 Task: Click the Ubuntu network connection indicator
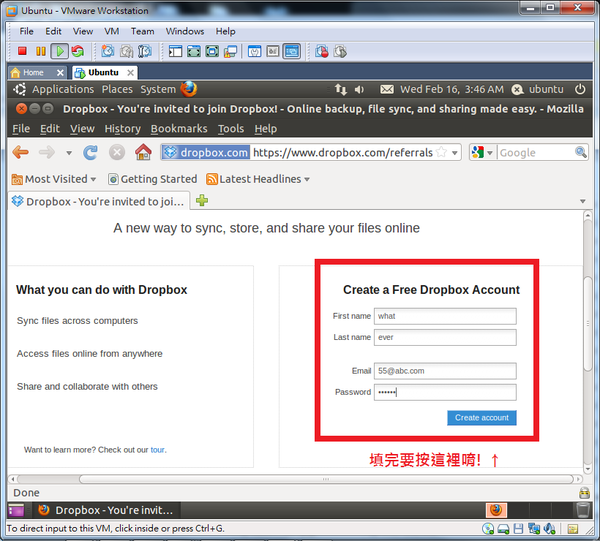341,90
